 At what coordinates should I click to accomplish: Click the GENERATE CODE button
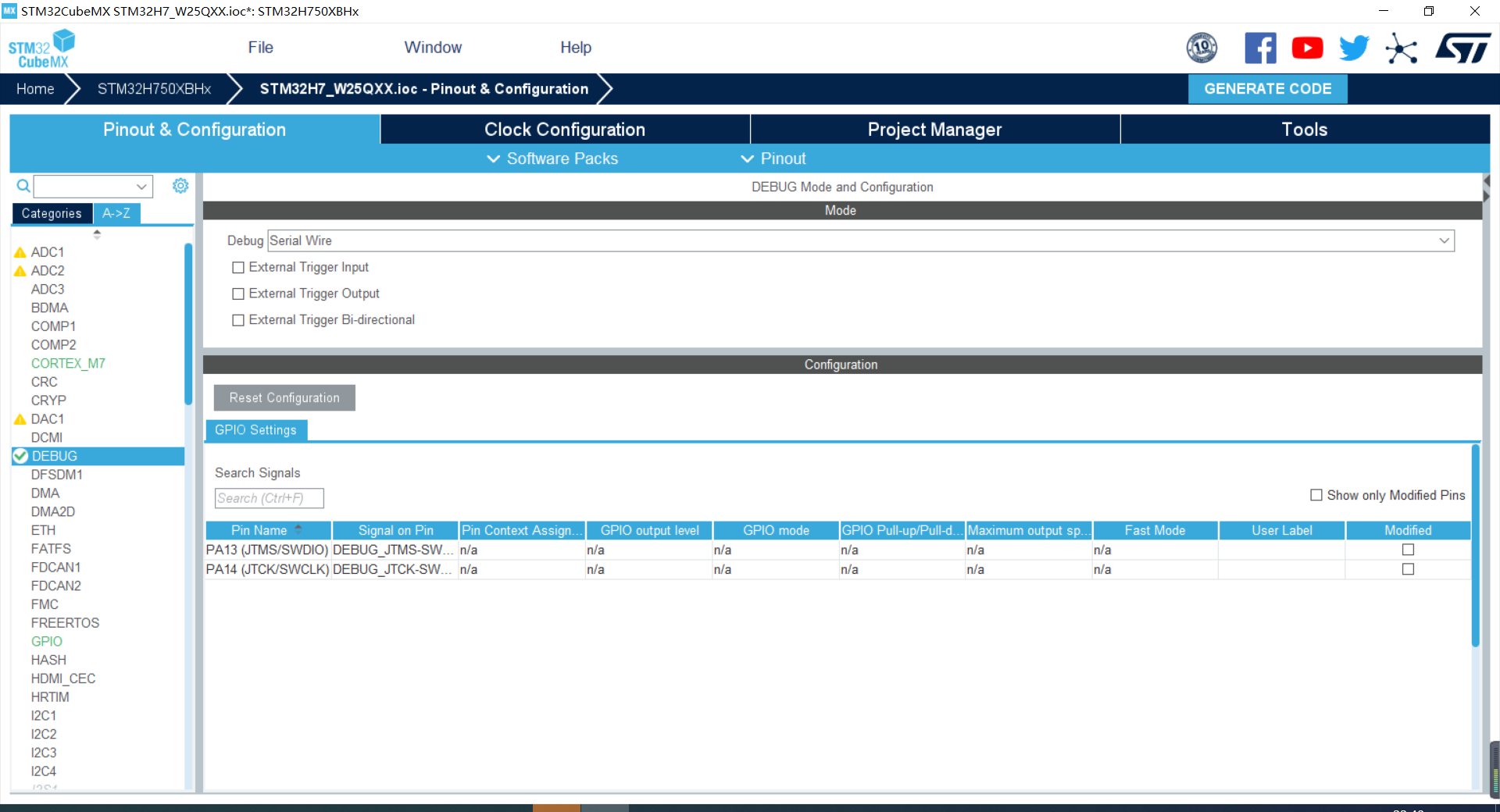(x=1267, y=89)
